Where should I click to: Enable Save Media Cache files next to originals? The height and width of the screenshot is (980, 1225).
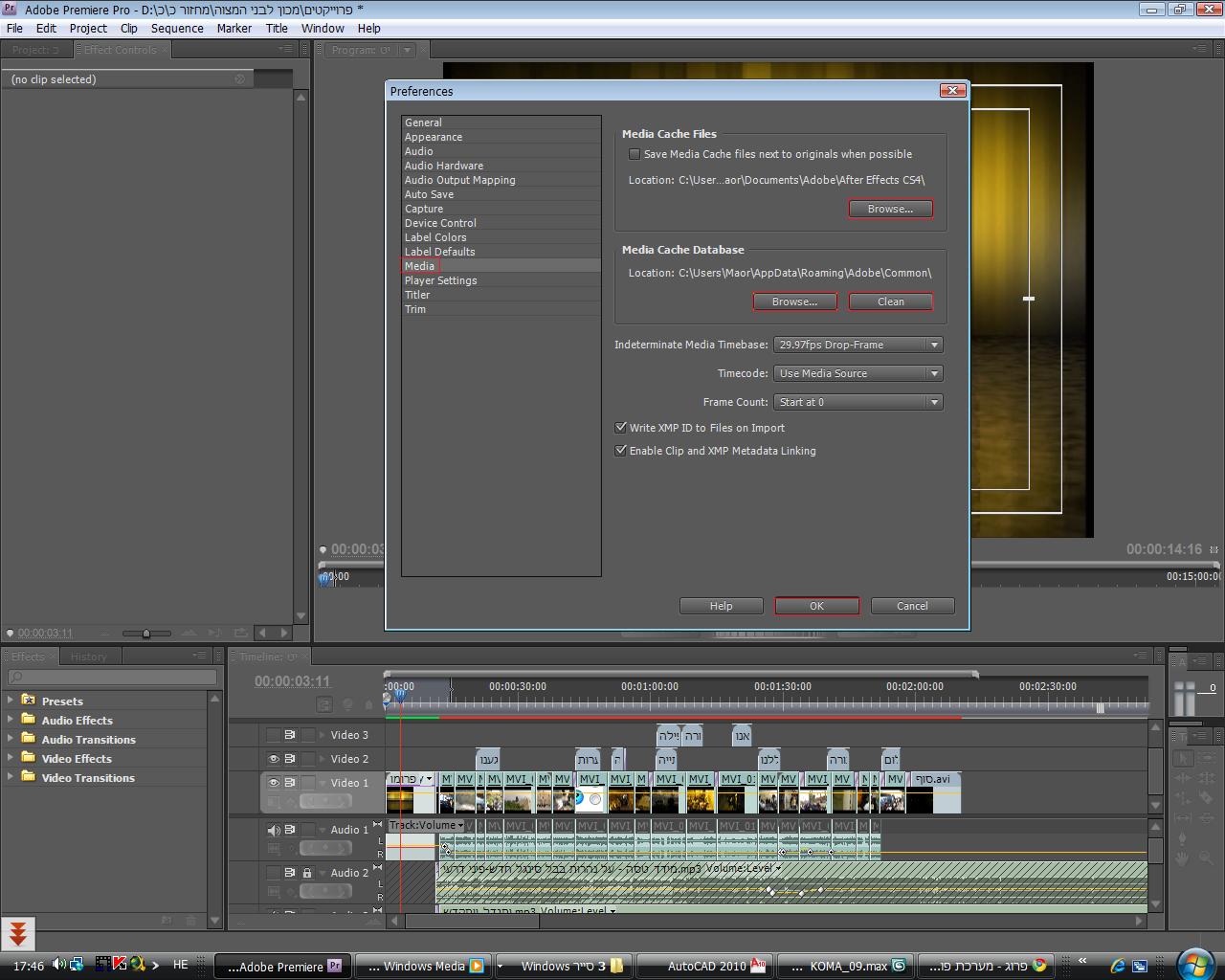(635, 154)
